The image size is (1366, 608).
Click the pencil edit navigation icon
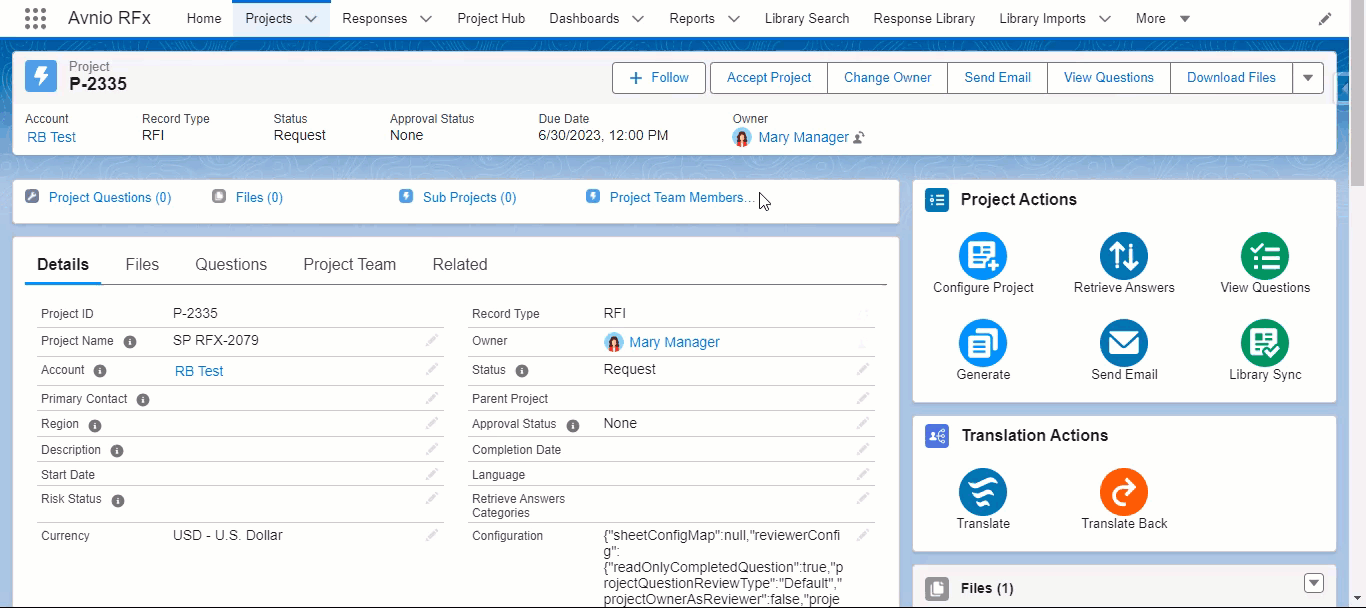(x=1325, y=19)
